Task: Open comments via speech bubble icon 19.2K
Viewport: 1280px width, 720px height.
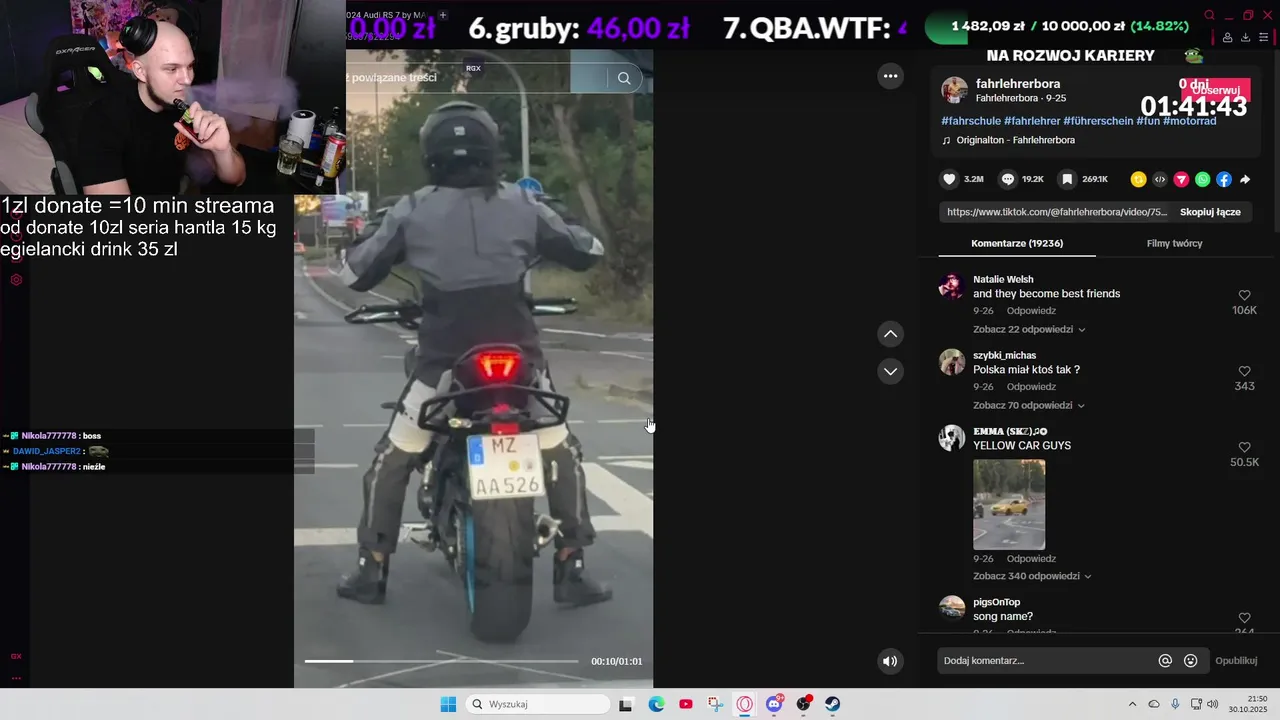Action: (x=1008, y=179)
